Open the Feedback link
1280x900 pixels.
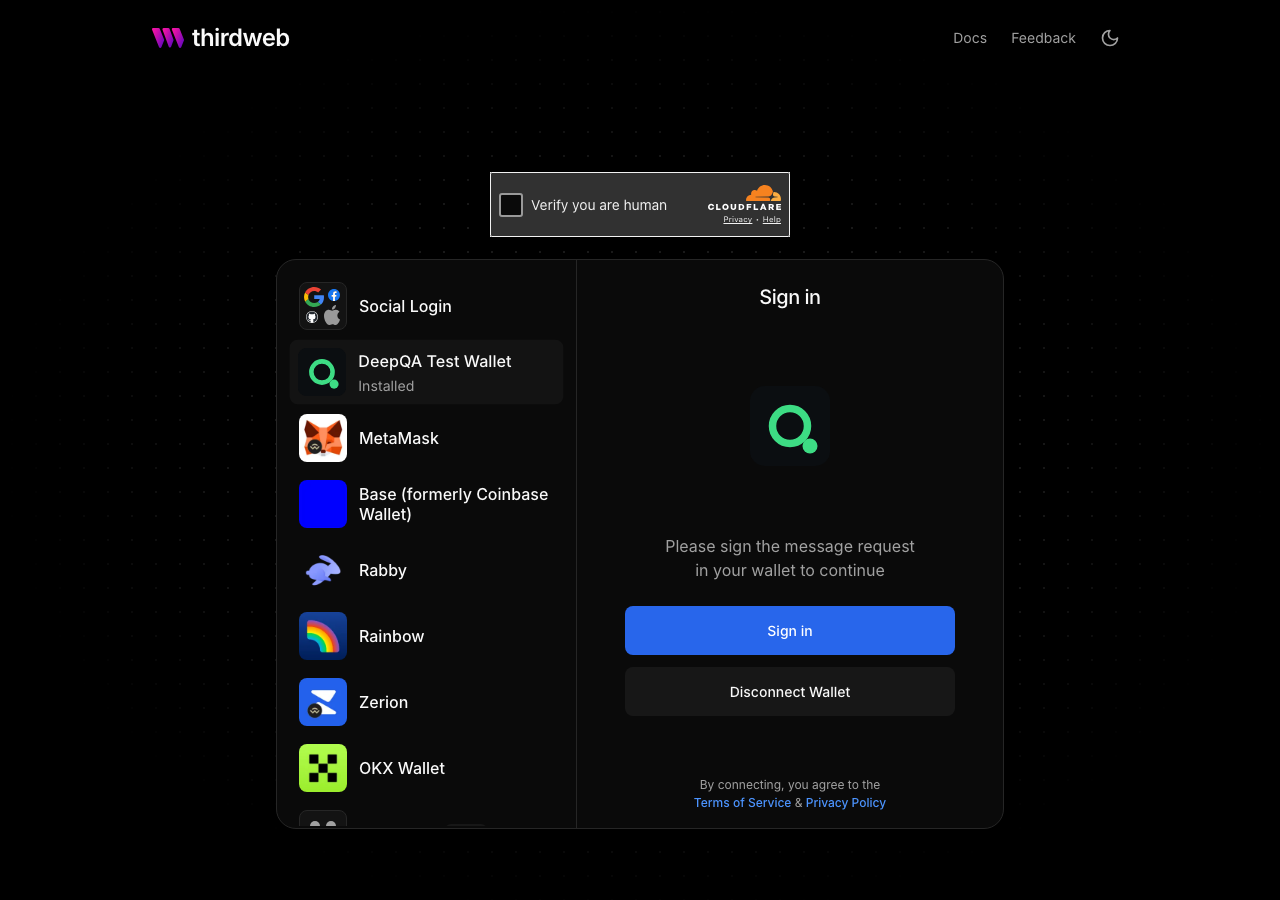tap(1043, 38)
